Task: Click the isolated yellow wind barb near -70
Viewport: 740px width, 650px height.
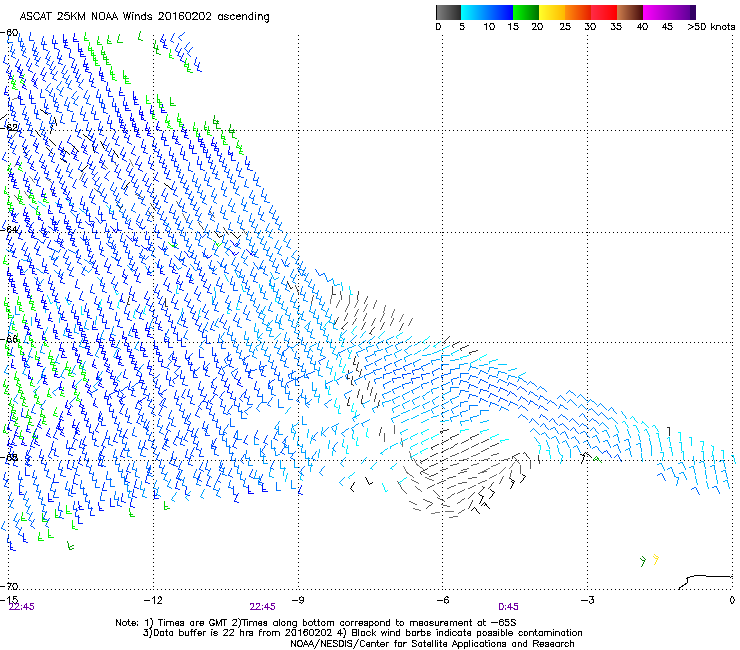Action: 656,559
